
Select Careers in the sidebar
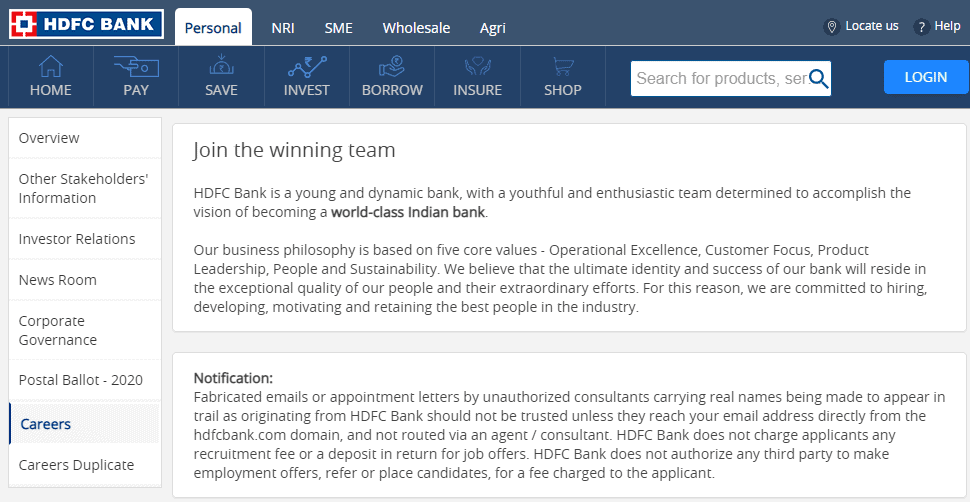pos(85,424)
